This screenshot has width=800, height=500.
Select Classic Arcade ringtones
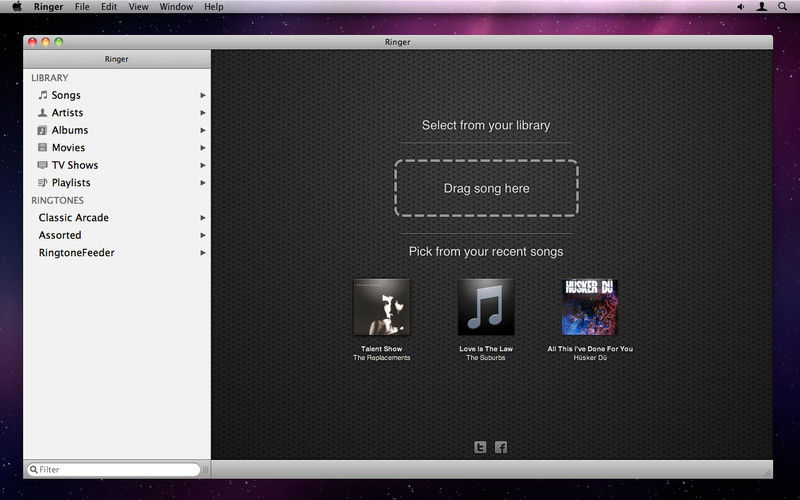(117, 217)
